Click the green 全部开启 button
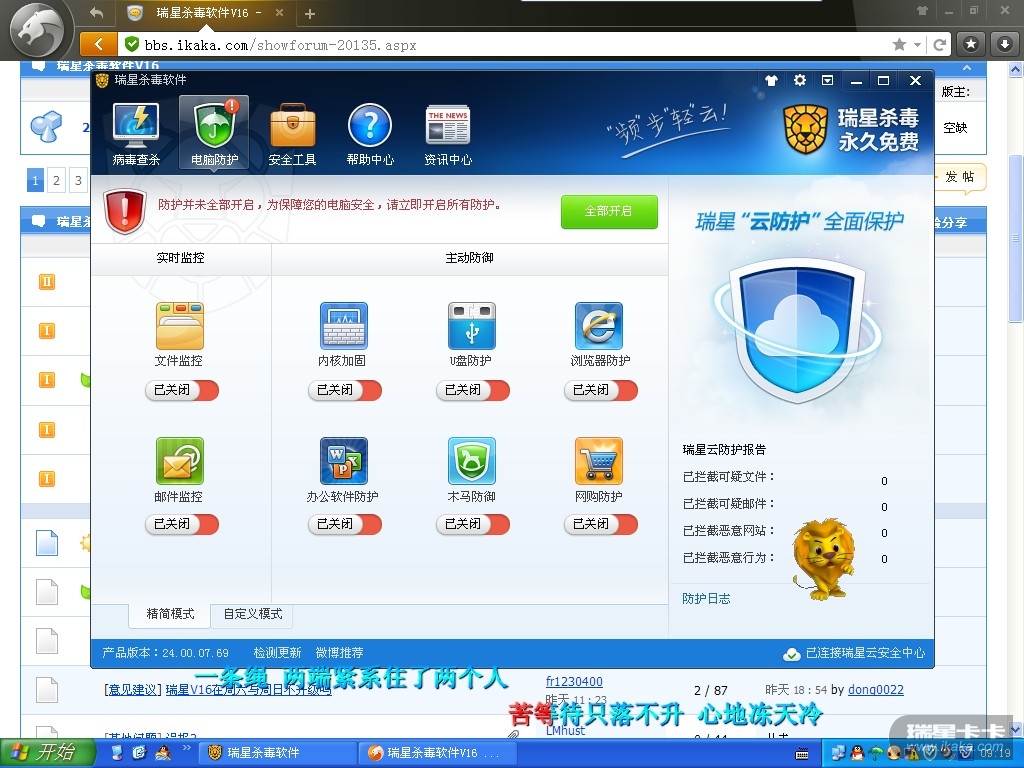 609,212
